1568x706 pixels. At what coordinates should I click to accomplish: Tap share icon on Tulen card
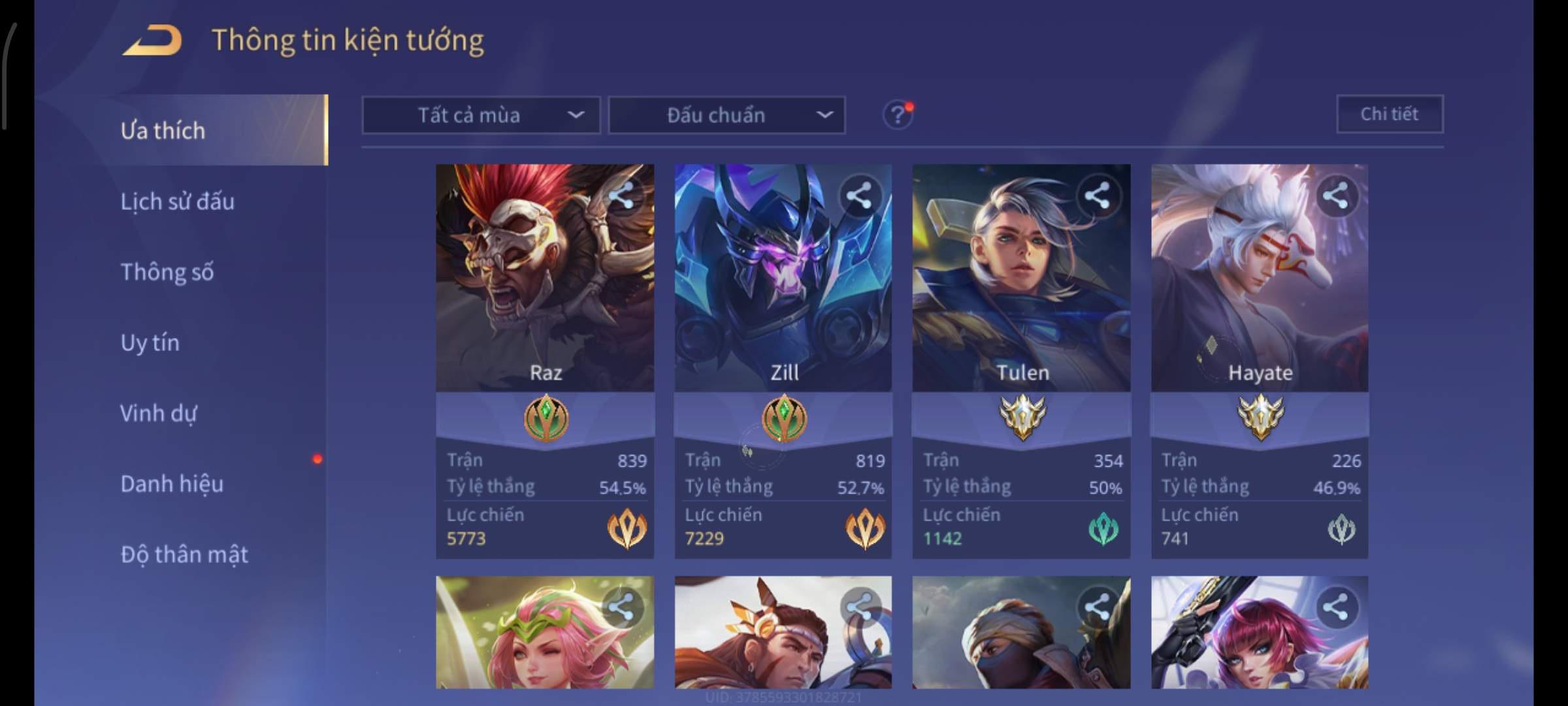click(1097, 195)
